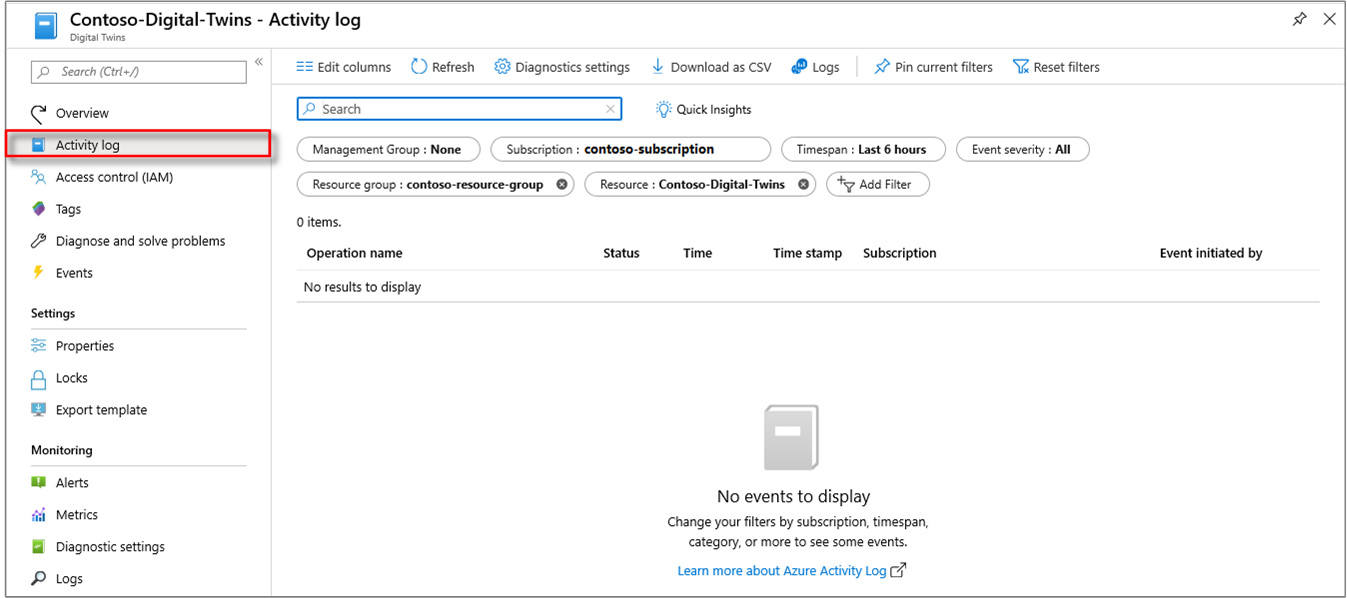Click the Diagnose and solve problems wrench icon
Viewport: 1347px width, 598px height.
pos(39,241)
